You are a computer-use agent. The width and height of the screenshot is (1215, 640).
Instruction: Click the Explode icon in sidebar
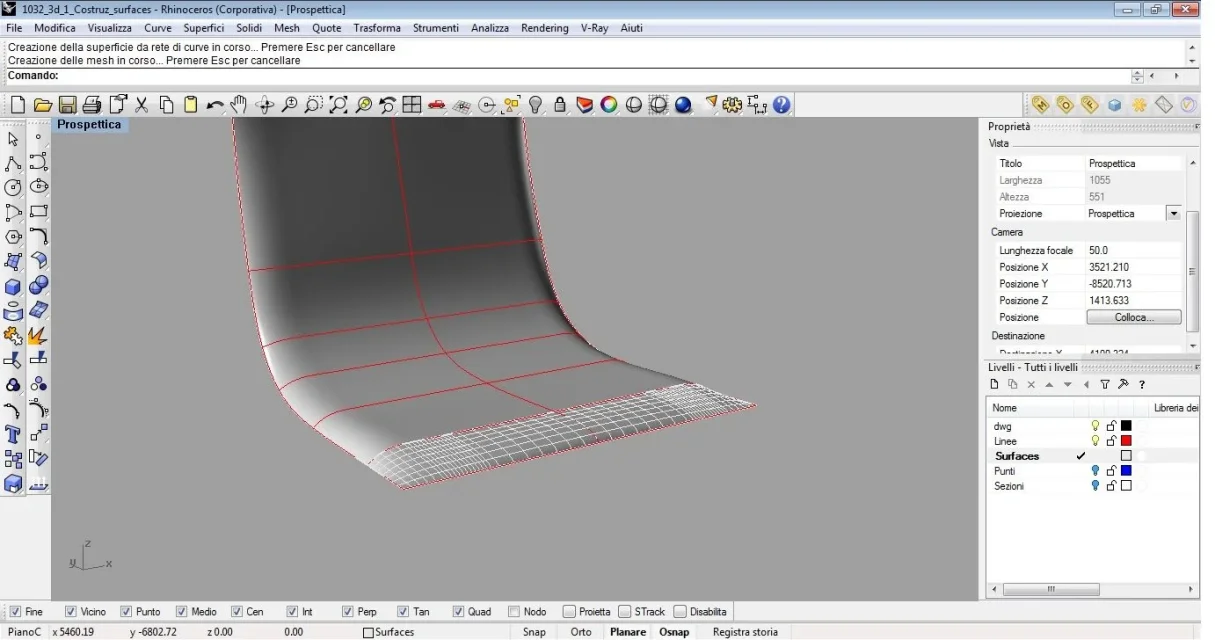click(39, 335)
